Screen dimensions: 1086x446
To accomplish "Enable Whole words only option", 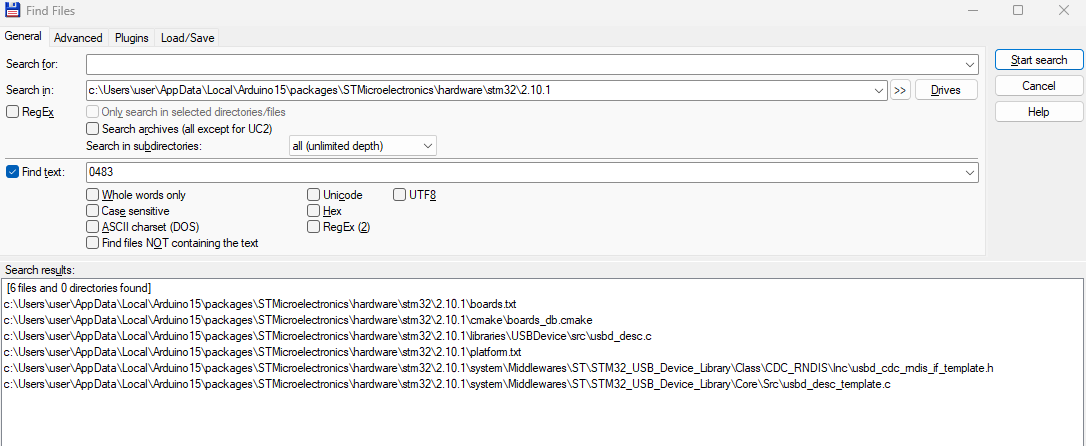I will click(92, 195).
